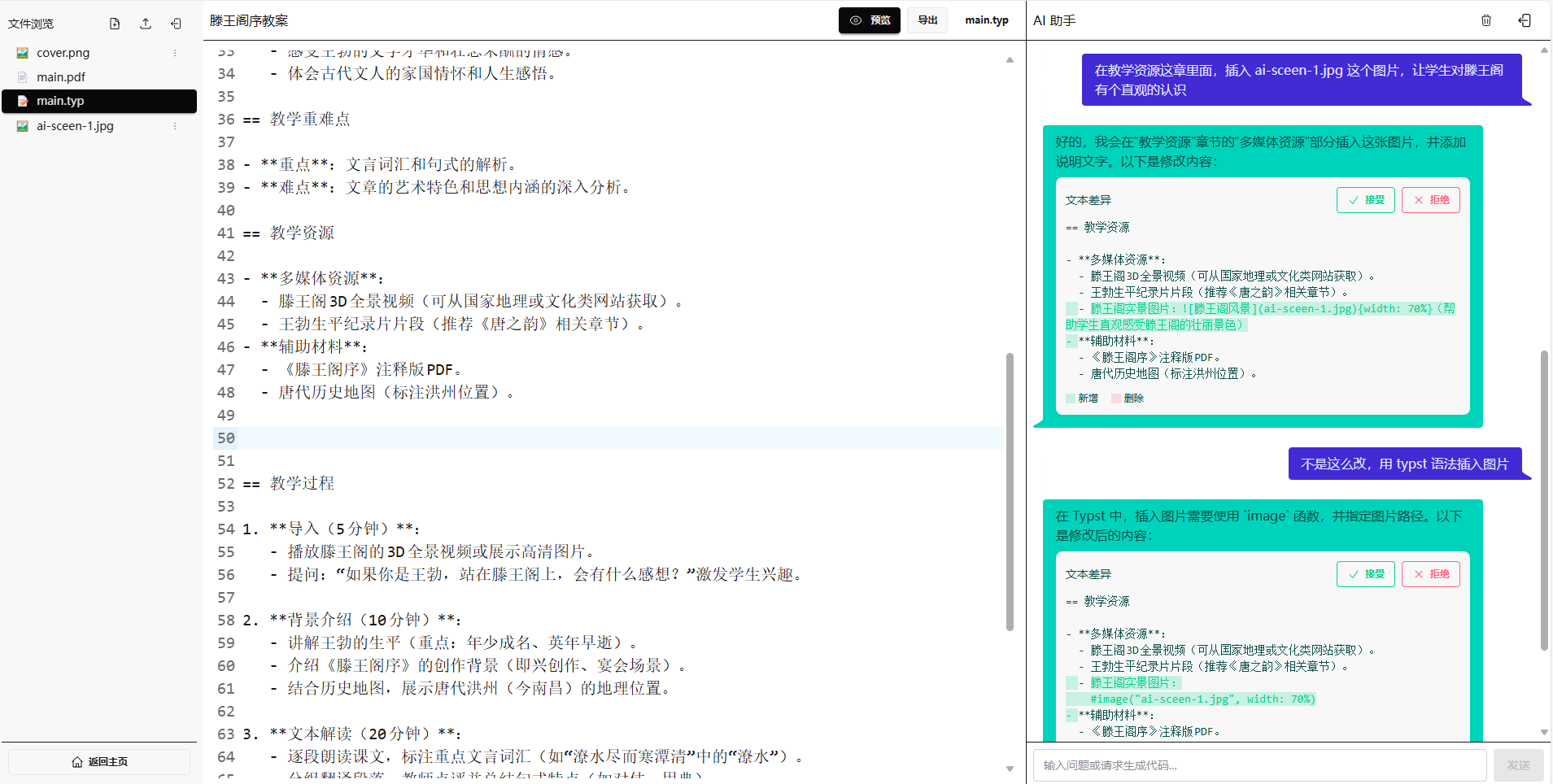Reject the first text diff suggestion
The image size is (1553, 784).
click(1430, 200)
